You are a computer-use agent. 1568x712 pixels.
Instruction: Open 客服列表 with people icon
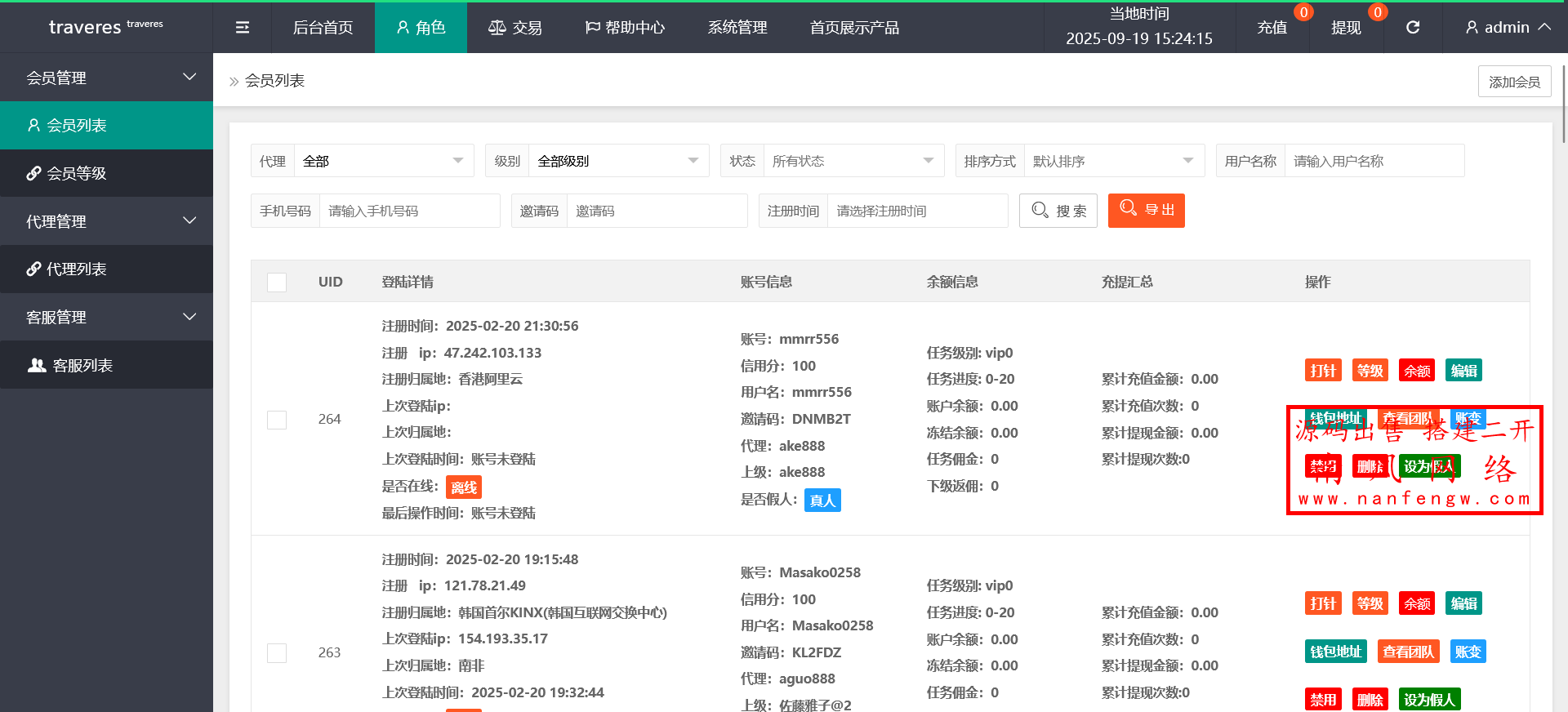coord(37,365)
